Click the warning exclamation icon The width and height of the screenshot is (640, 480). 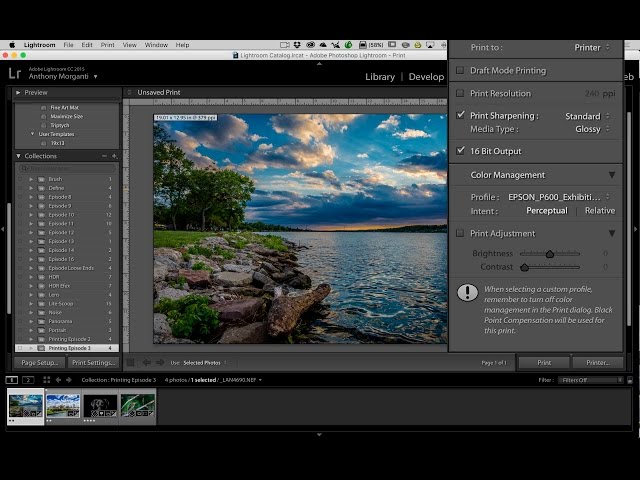(467, 293)
